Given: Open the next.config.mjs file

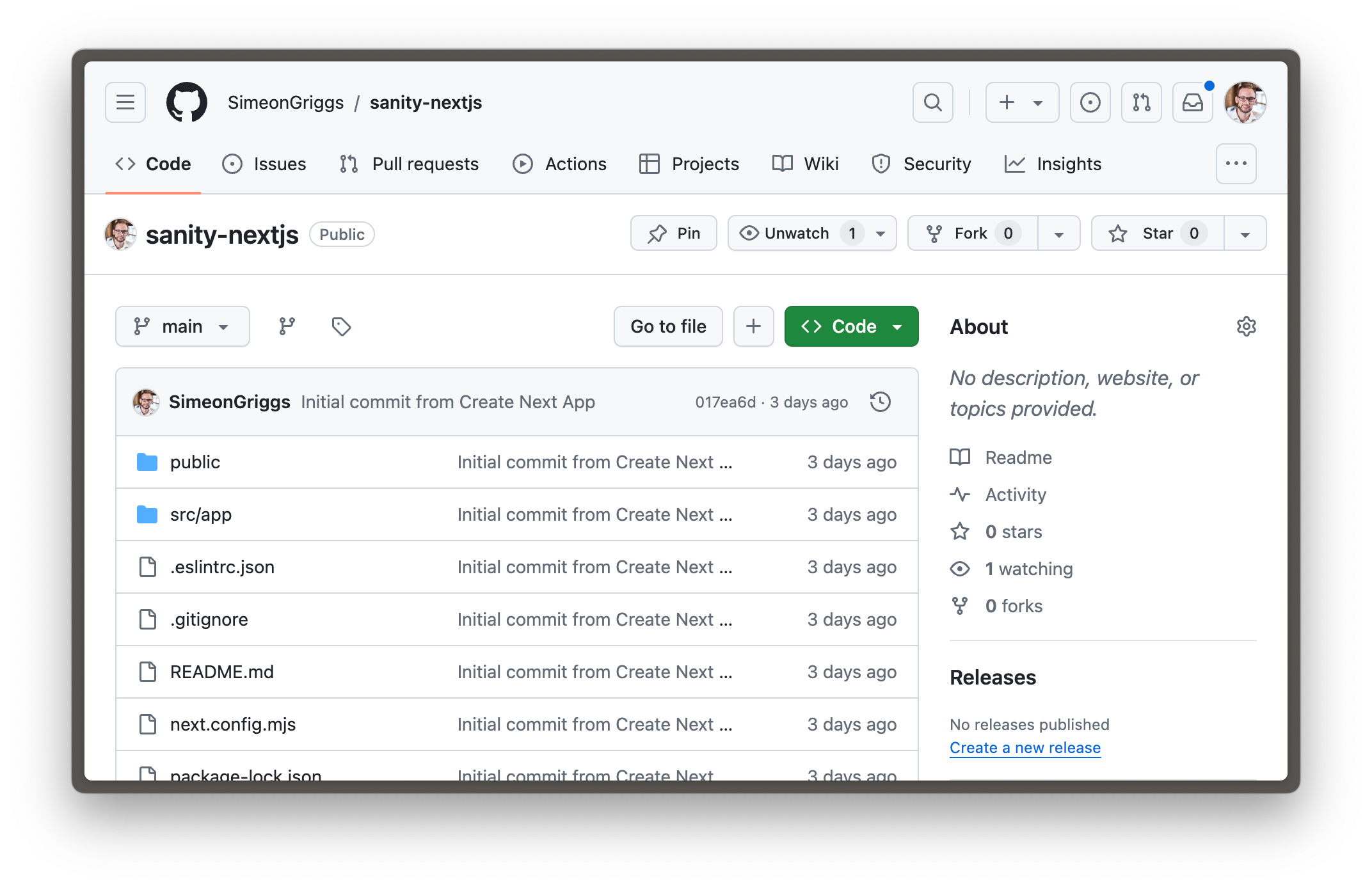Looking at the screenshot, I should (233, 724).
